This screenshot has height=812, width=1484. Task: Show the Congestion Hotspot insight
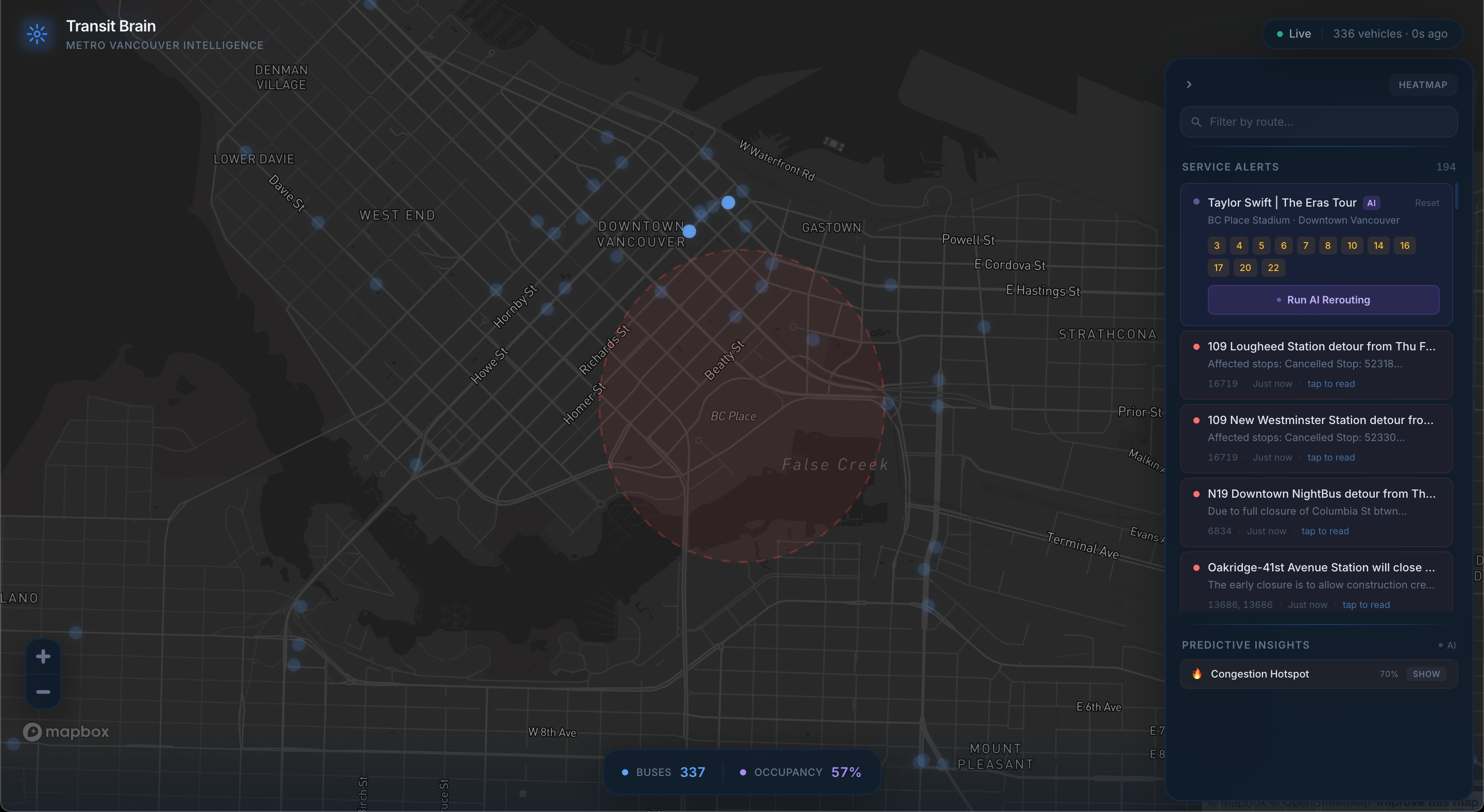pos(1426,674)
